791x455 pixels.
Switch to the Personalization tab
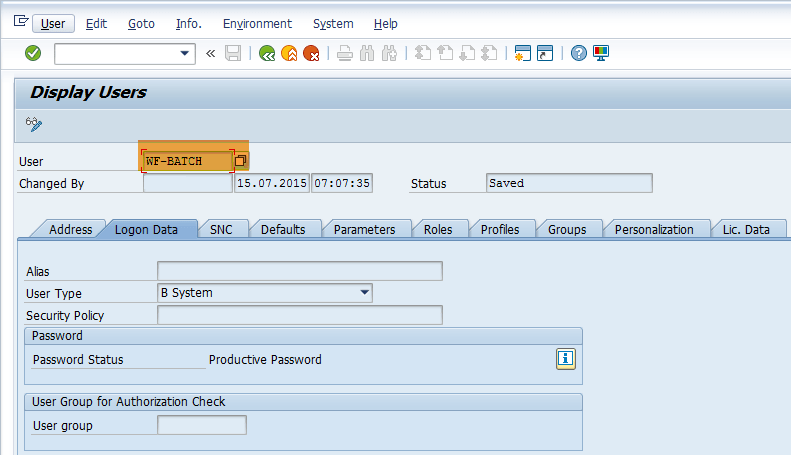click(x=654, y=230)
